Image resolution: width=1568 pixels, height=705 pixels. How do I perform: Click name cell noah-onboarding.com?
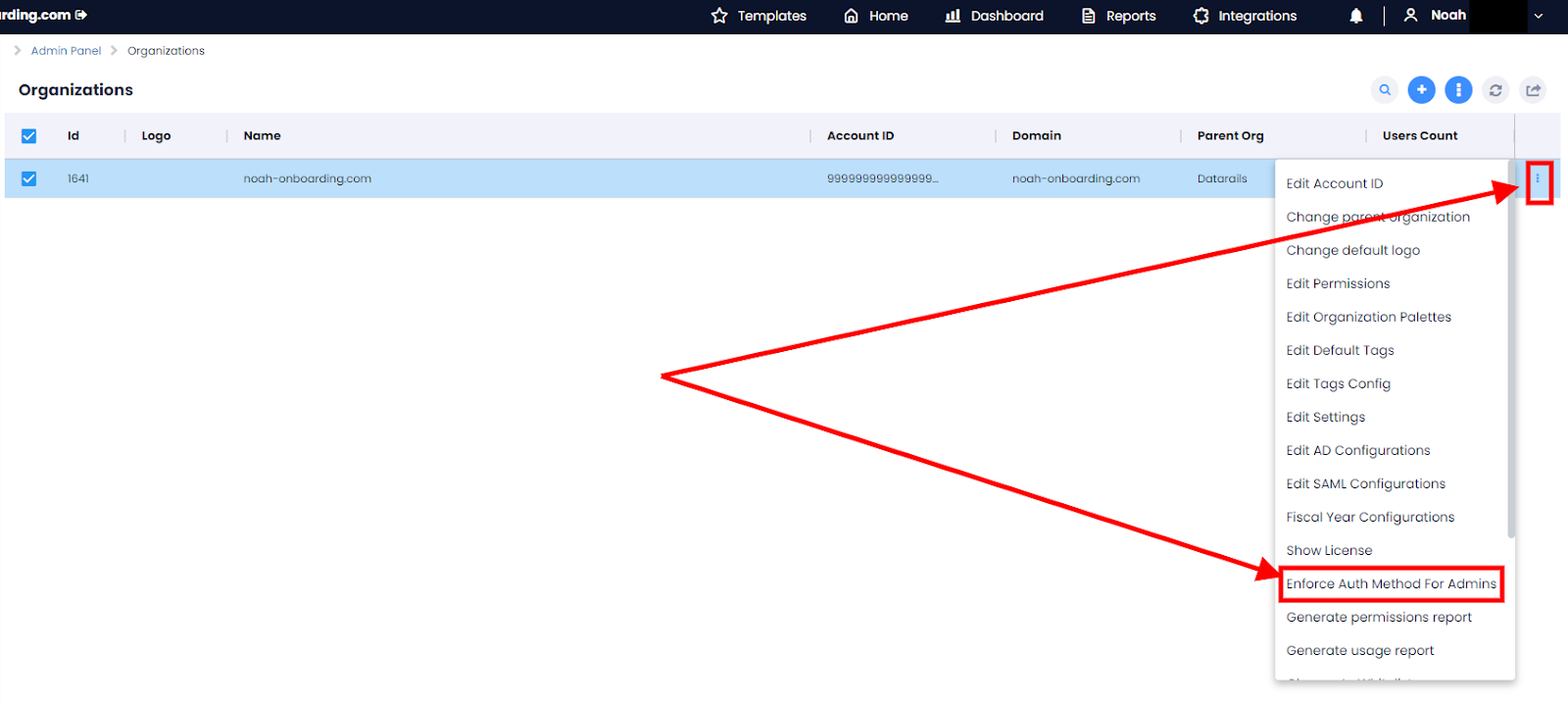coord(307,178)
